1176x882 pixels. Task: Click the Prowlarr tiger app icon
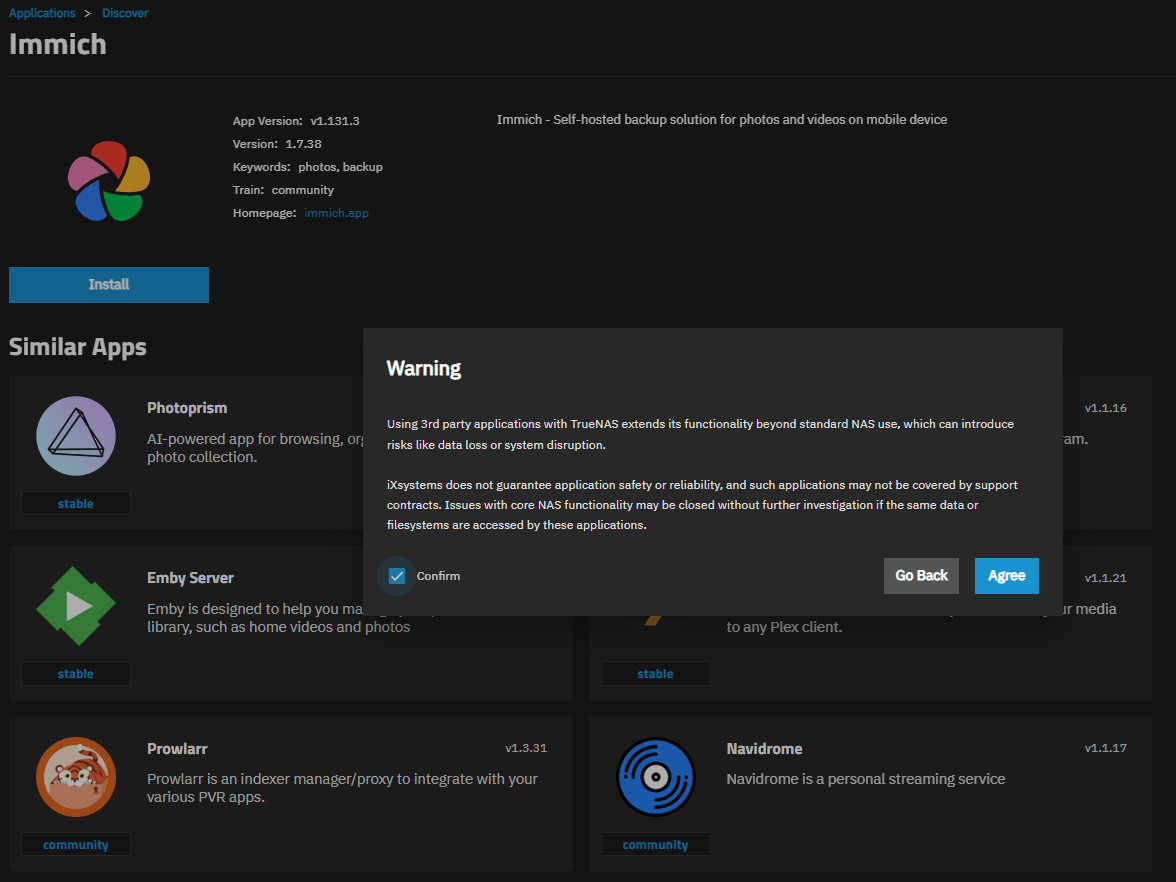pos(76,777)
